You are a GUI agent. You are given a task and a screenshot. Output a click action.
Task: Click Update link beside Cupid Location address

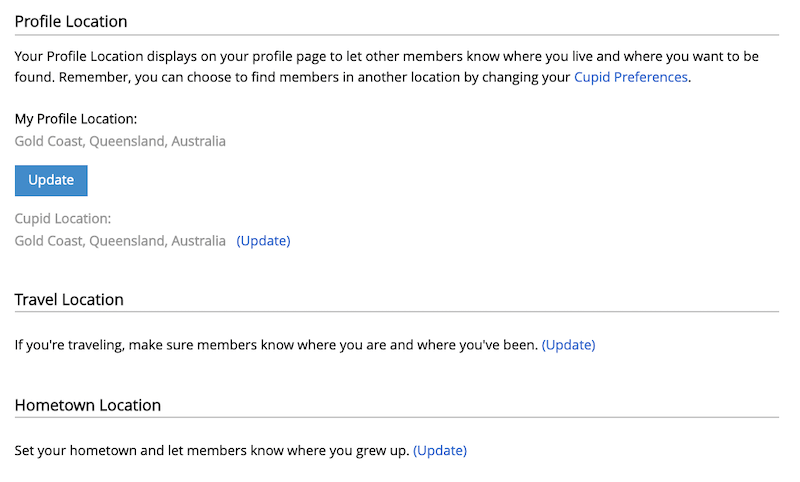263,241
